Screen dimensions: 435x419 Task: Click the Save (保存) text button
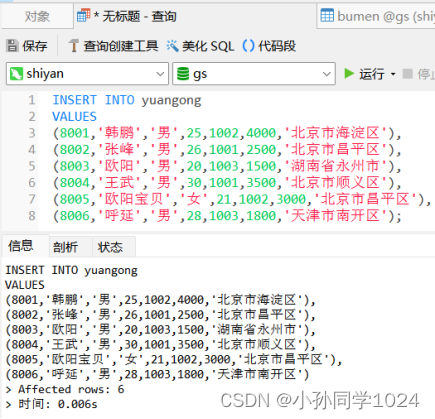[35, 46]
